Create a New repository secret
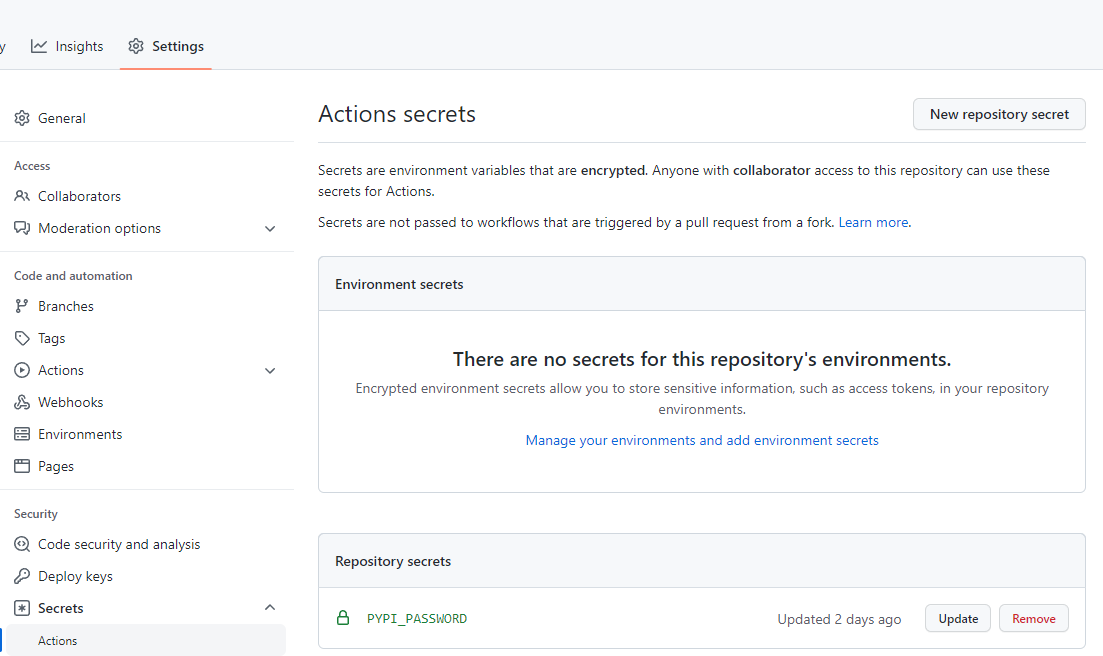The image size is (1103, 656). pyautogui.click(x=999, y=114)
